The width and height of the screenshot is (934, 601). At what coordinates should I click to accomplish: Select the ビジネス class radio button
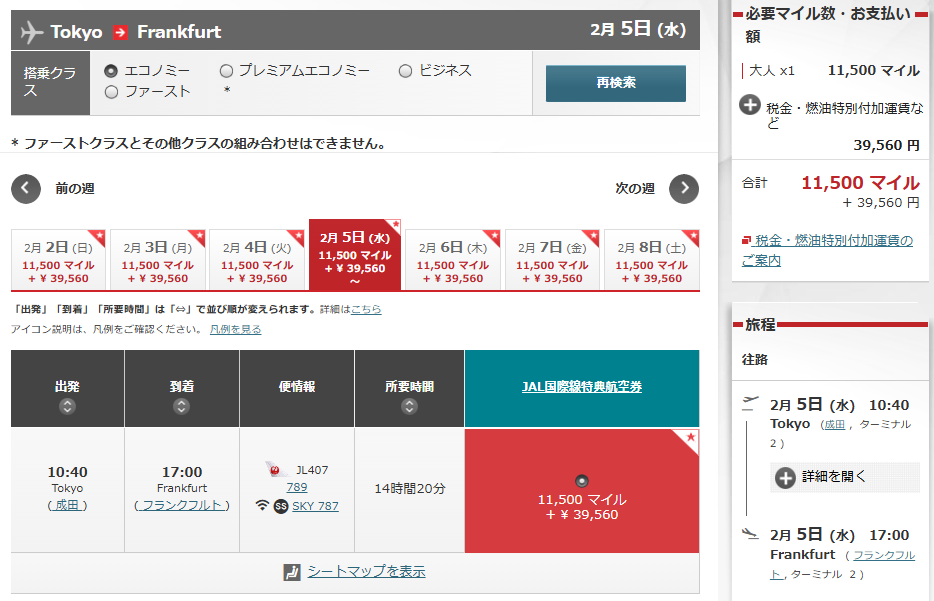click(x=406, y=71)
